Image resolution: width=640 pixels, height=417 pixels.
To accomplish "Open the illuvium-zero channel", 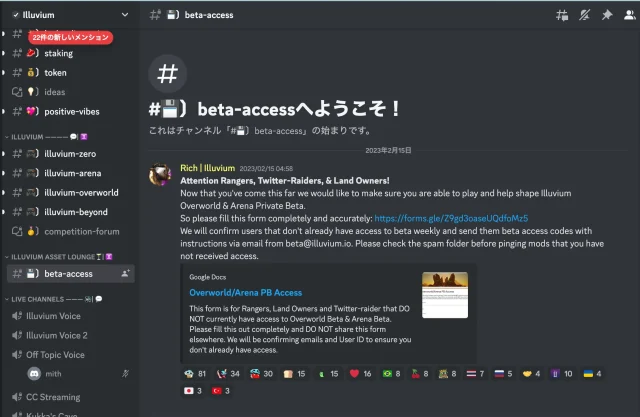I will pyautogui.click(x=70, y=154).
